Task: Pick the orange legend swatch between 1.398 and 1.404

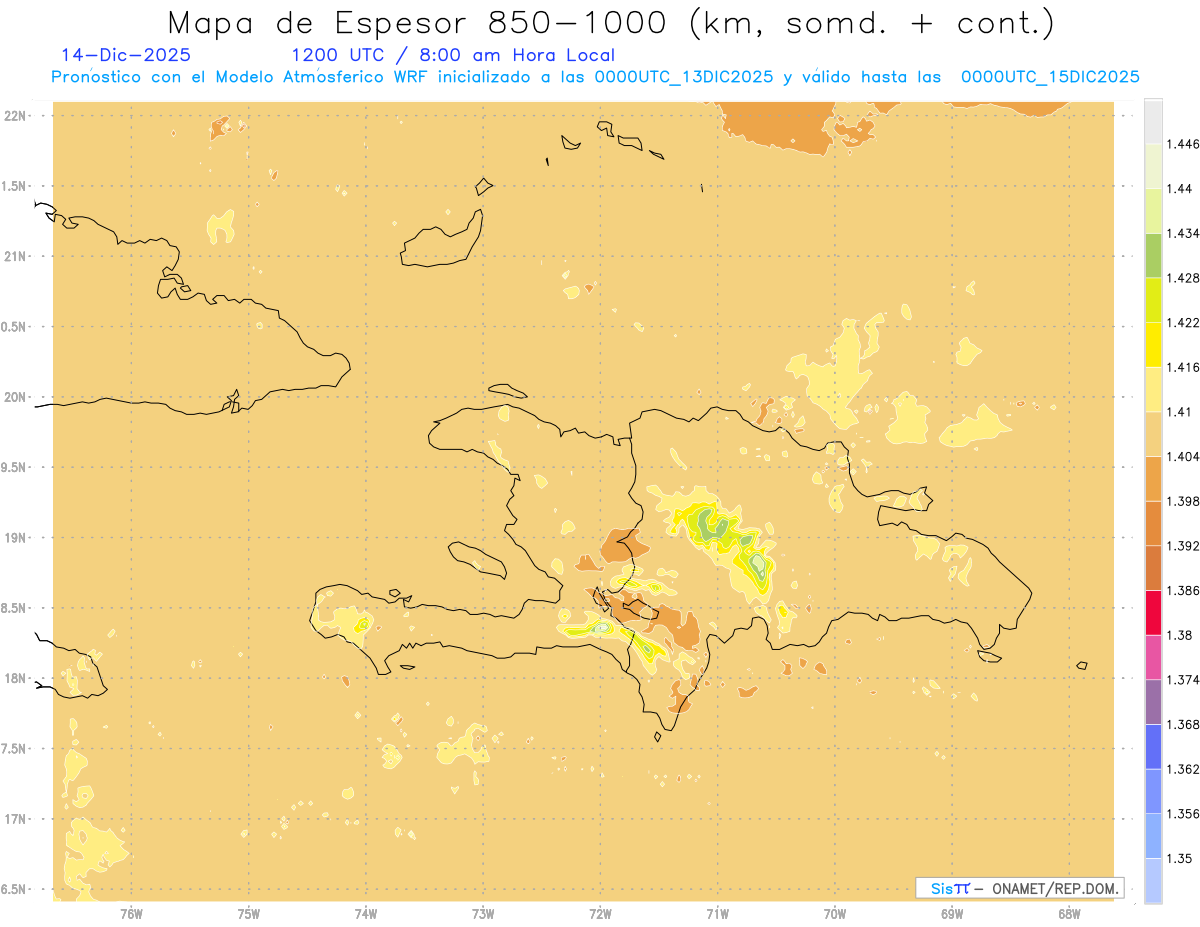Action: point(1153,478)
